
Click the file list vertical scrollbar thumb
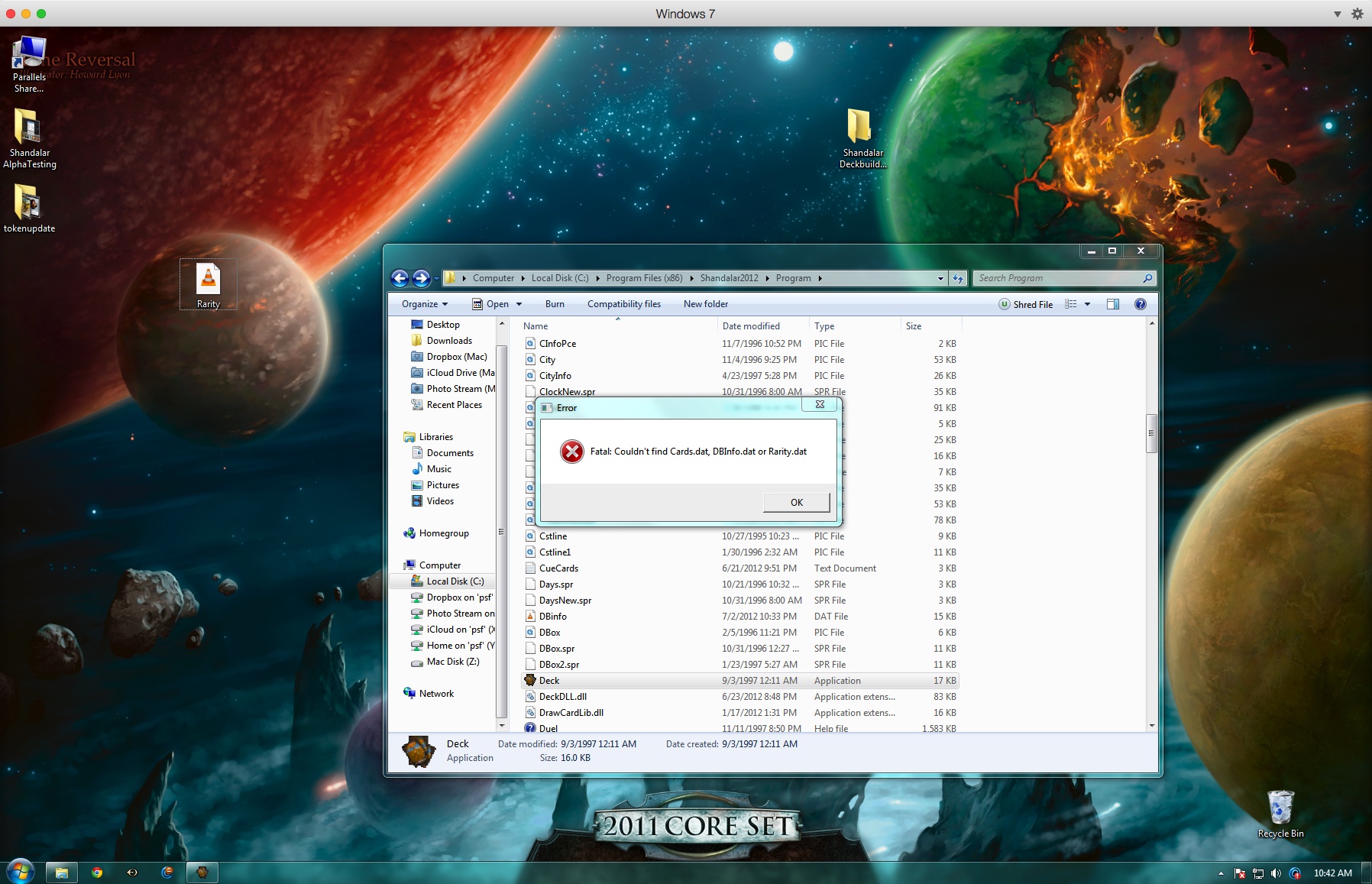[1151, 433]
